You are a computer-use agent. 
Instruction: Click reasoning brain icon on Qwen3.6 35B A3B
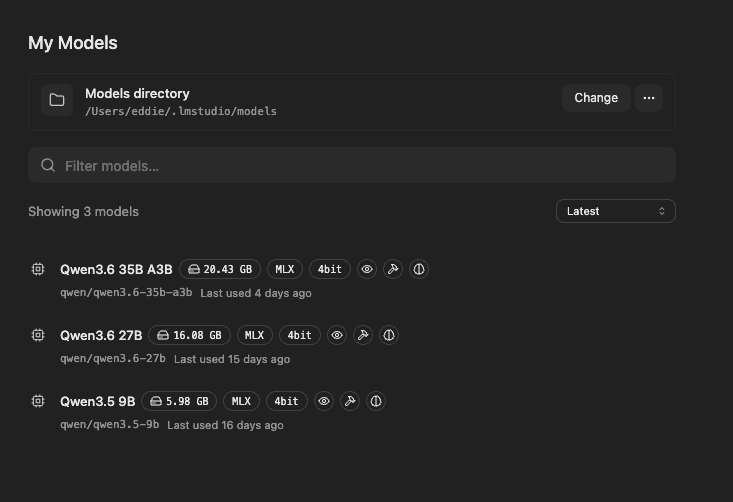(419, 269)
